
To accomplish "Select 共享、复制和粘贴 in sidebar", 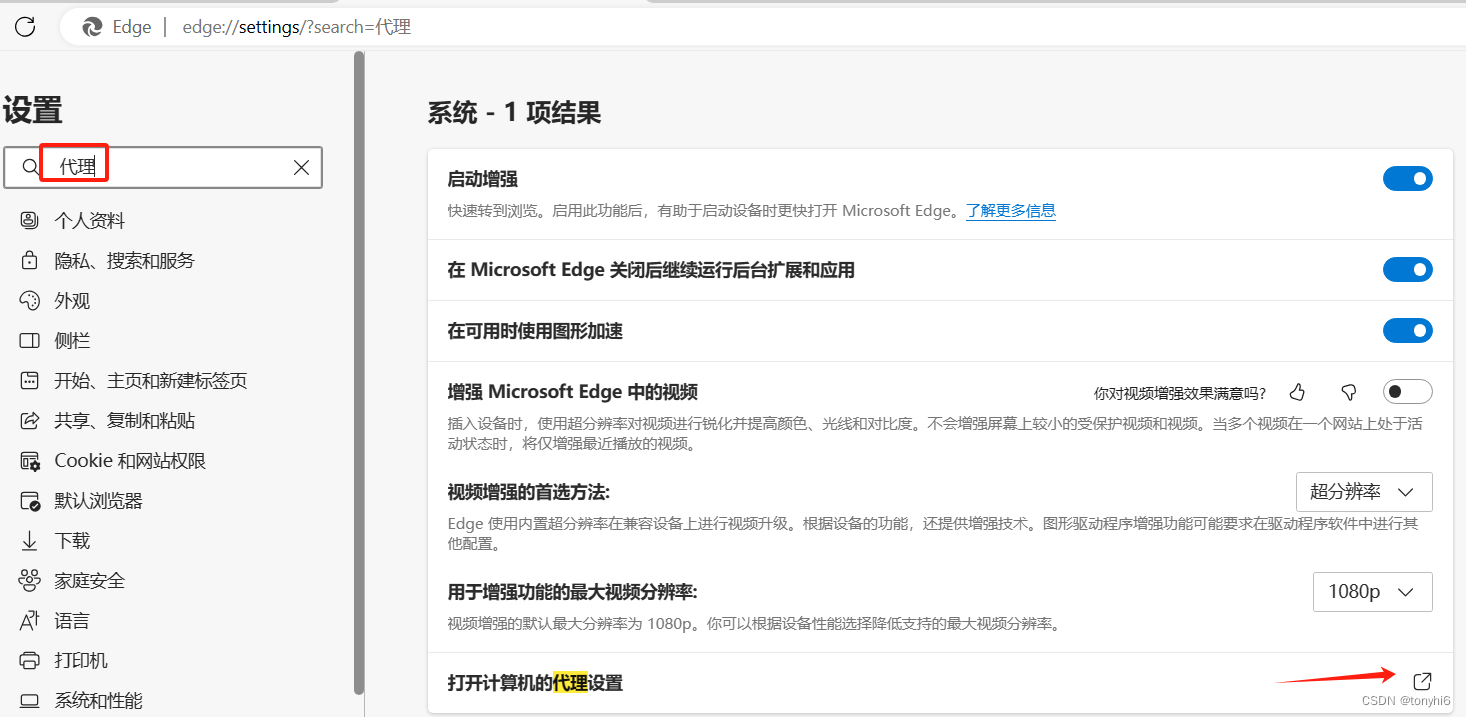I will (x=125, y=421).
